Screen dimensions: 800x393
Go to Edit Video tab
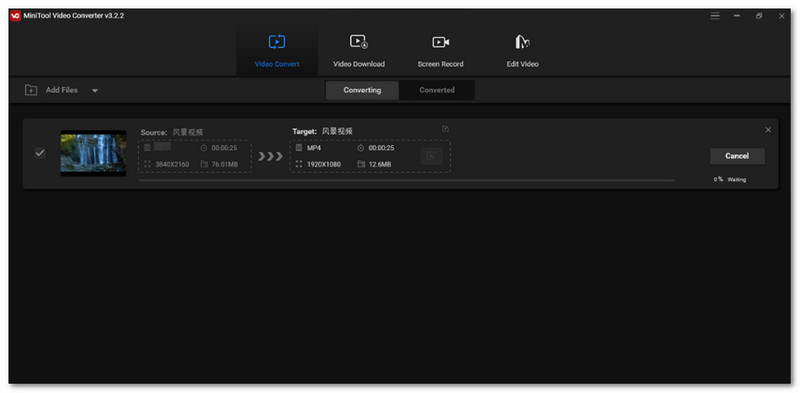pos(522,51)
